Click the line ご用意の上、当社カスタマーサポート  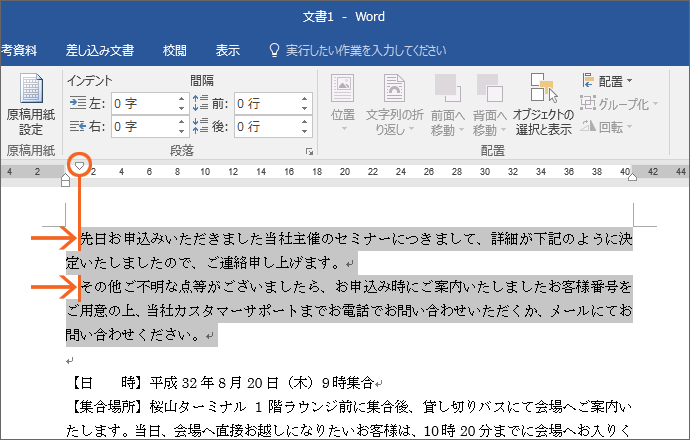click(349, 311)
